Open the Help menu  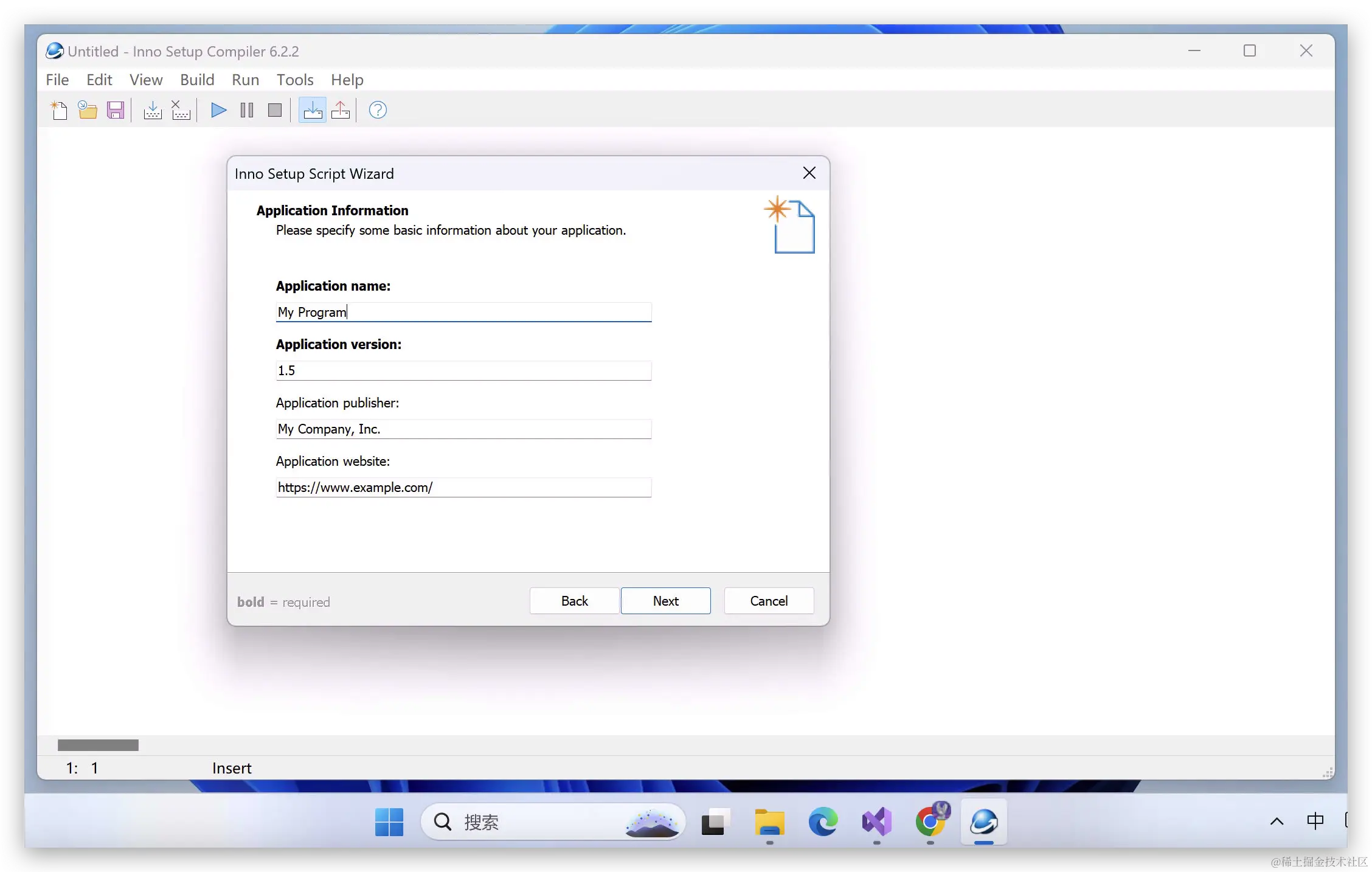[347, 80]
